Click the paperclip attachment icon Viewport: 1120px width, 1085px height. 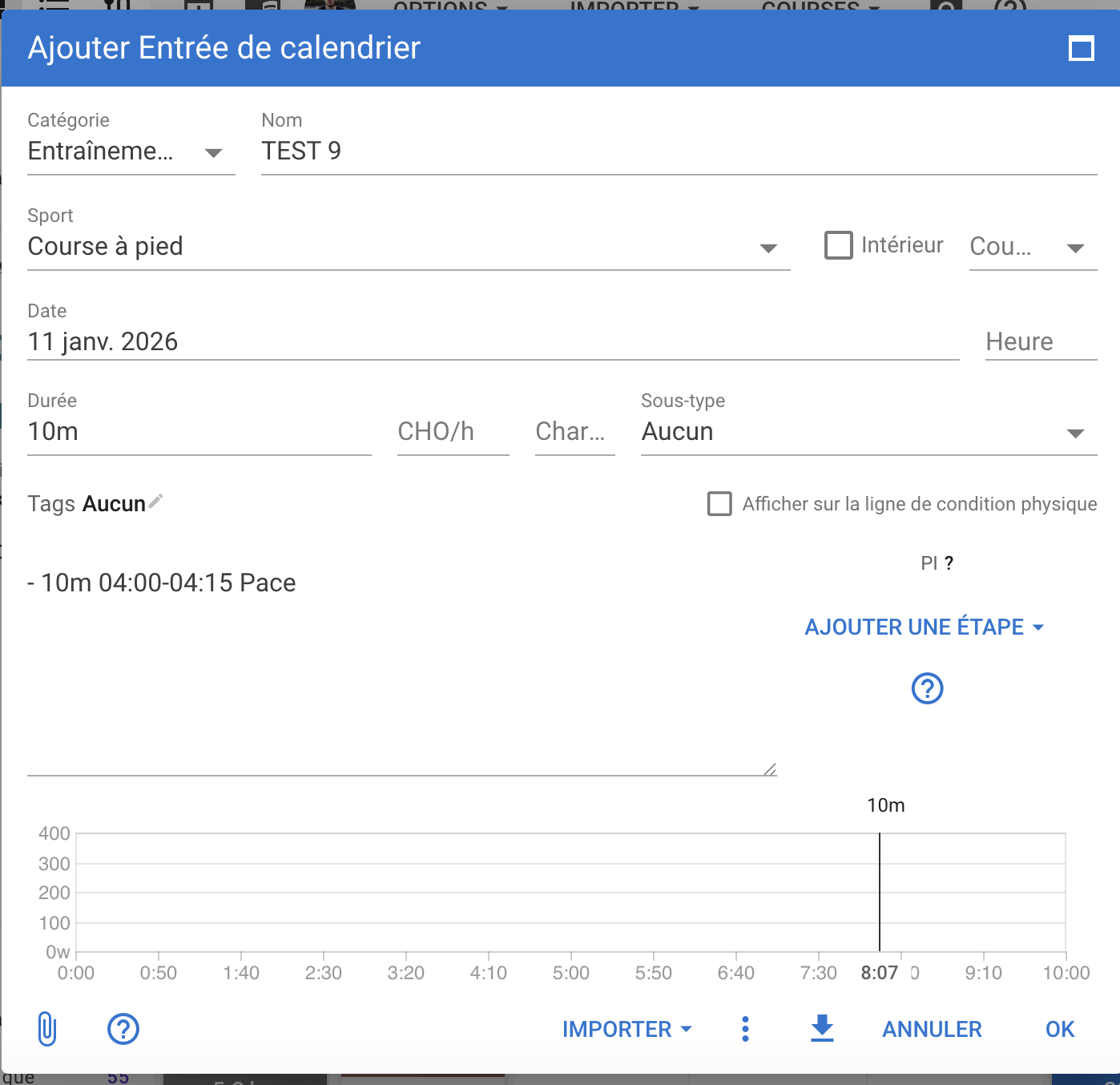[47, 1029]
